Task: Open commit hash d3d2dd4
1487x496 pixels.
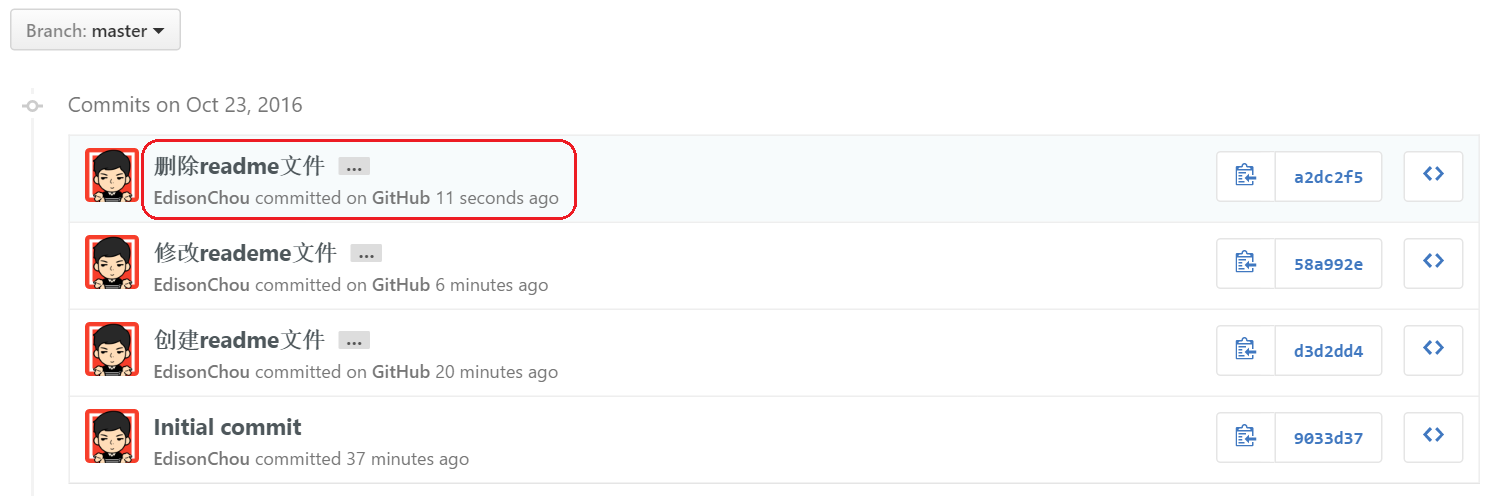Action: (1328, 351)
